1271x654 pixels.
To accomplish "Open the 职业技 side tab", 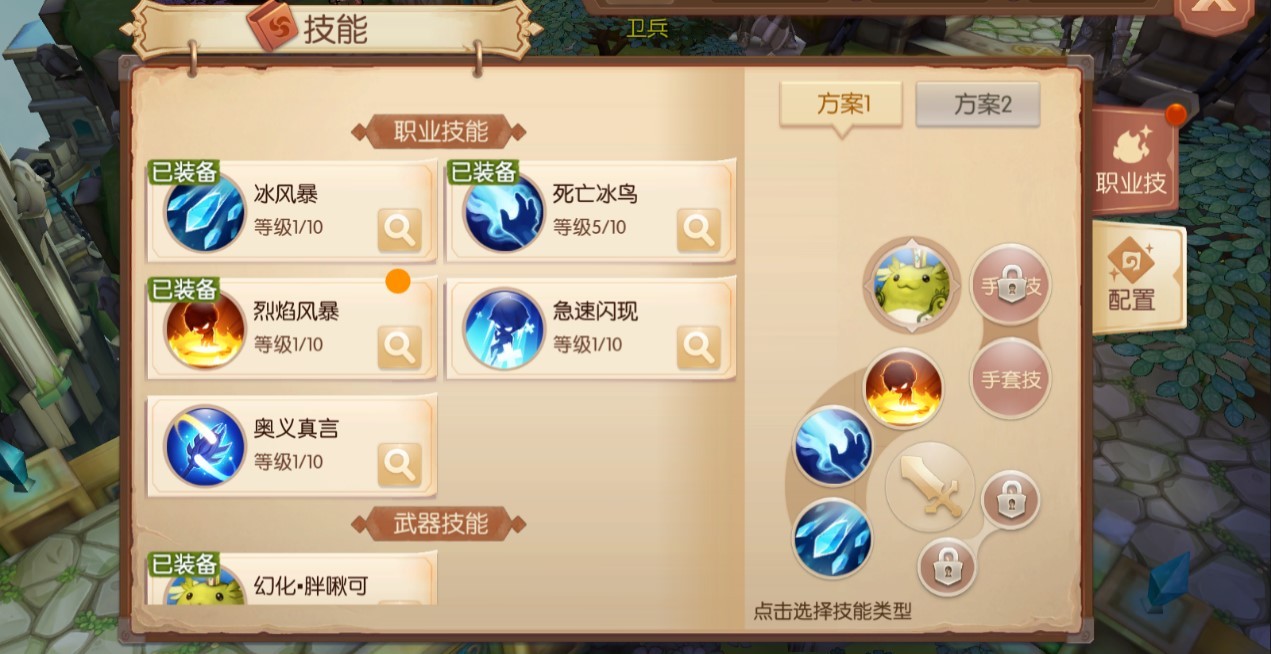I will [x=1132, y=161].
